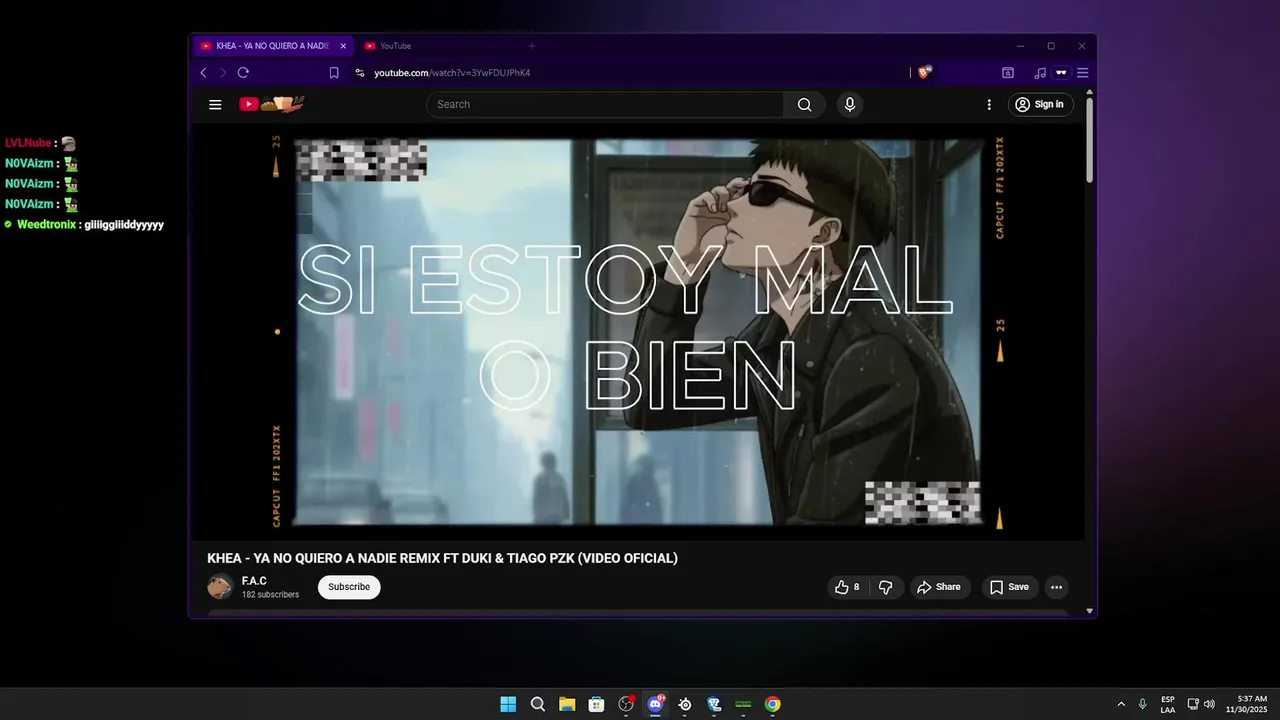Dislike the video with thumbs down
The height and width of the screenshot is (720, 1280).
click(x=886, y=587)
